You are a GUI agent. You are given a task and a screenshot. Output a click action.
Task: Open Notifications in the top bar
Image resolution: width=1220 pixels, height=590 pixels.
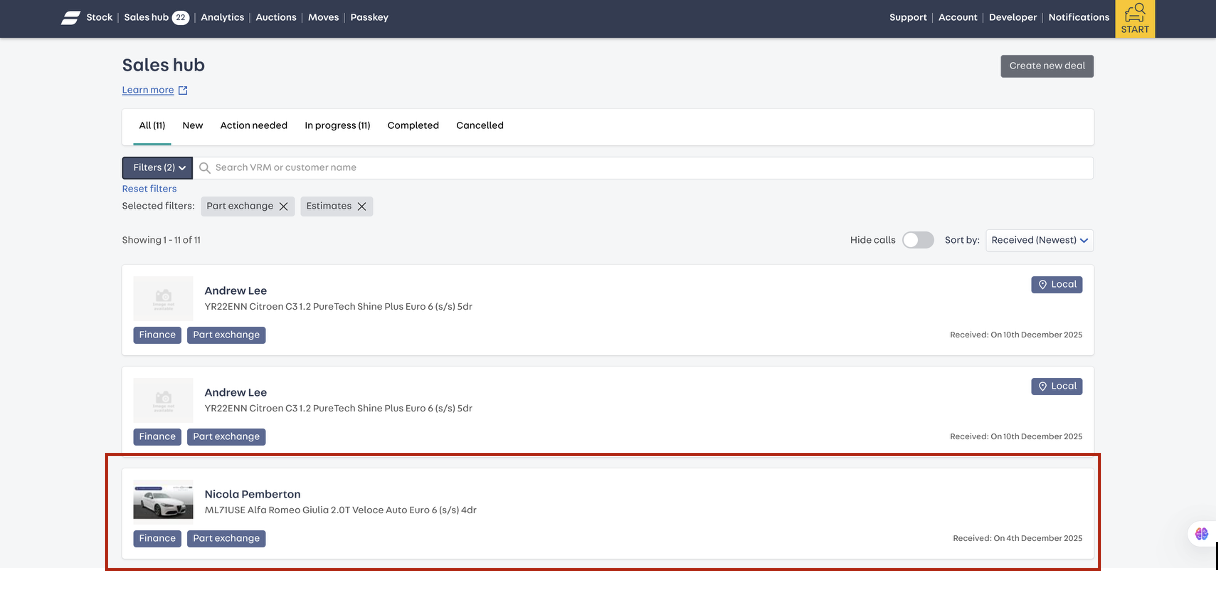point(1079,18)
